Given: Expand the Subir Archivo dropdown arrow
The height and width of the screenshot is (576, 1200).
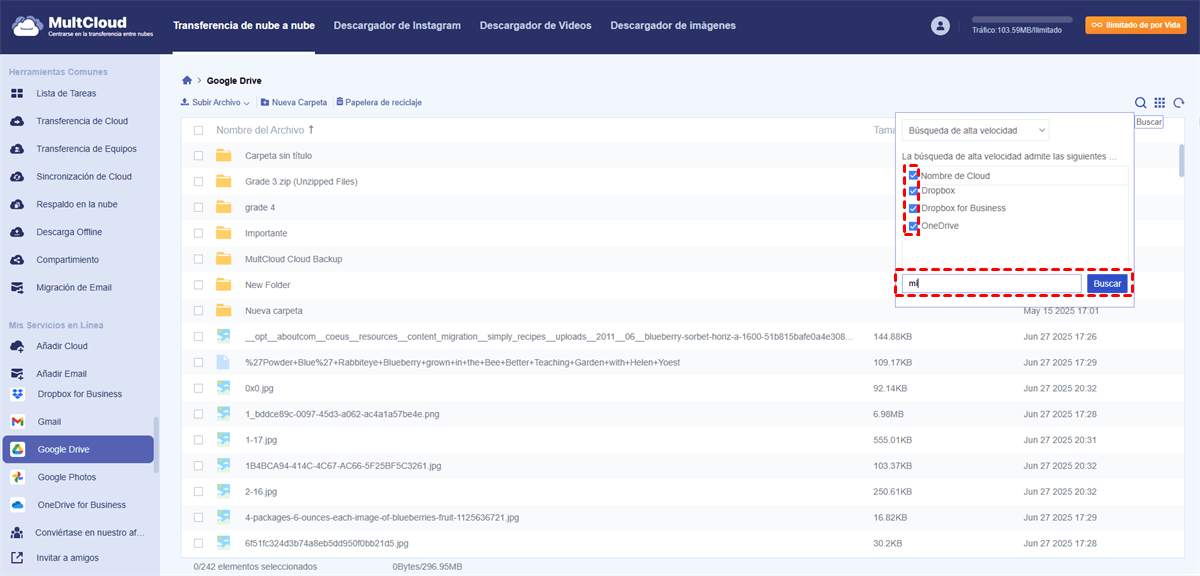Looking at the screenshot, I should pos(246,103).
